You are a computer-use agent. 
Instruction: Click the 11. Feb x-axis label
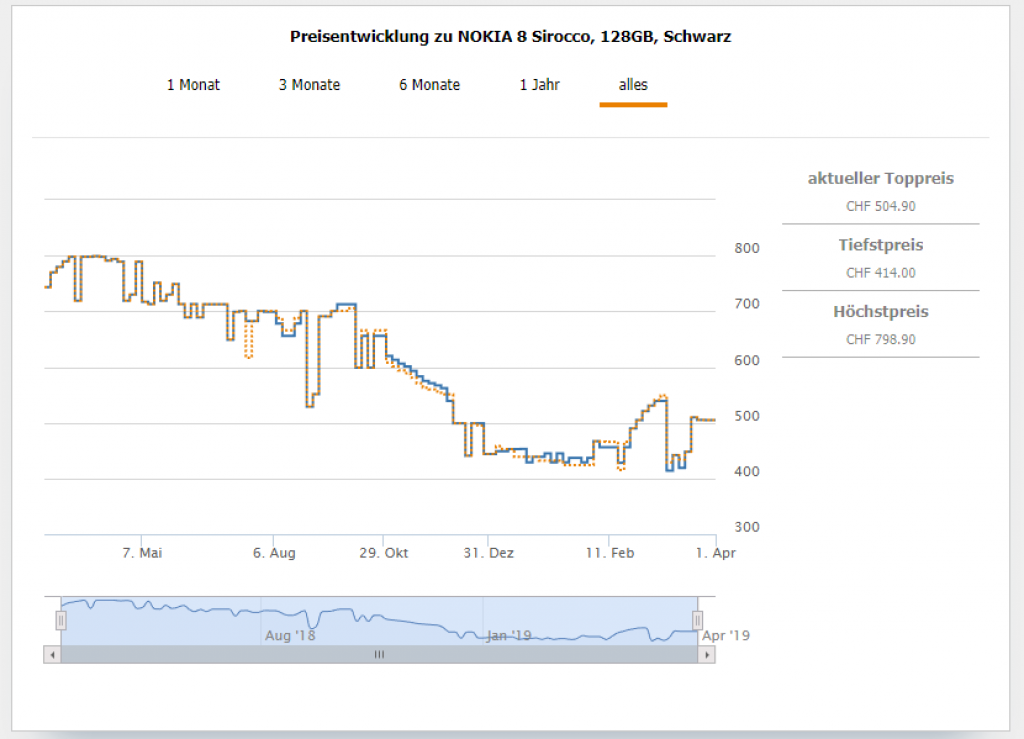click(x=610, y=552)
